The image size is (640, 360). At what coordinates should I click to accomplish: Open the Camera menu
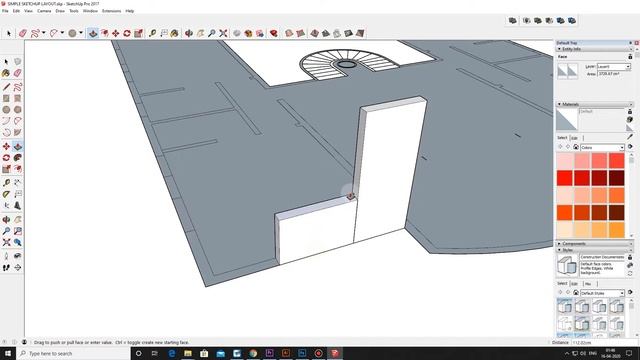[x=44, y=11]
